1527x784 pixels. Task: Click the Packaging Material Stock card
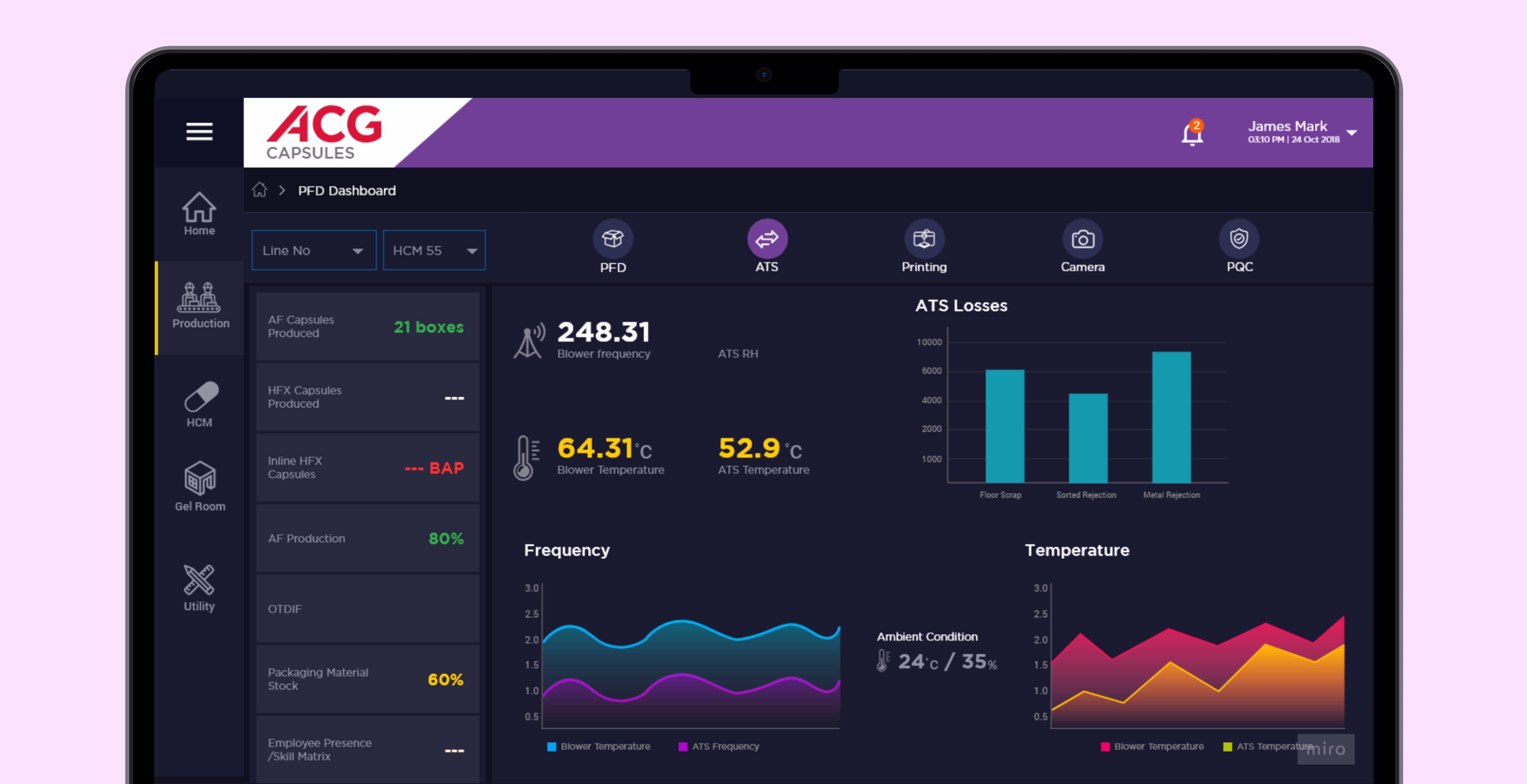click(367, 679)
